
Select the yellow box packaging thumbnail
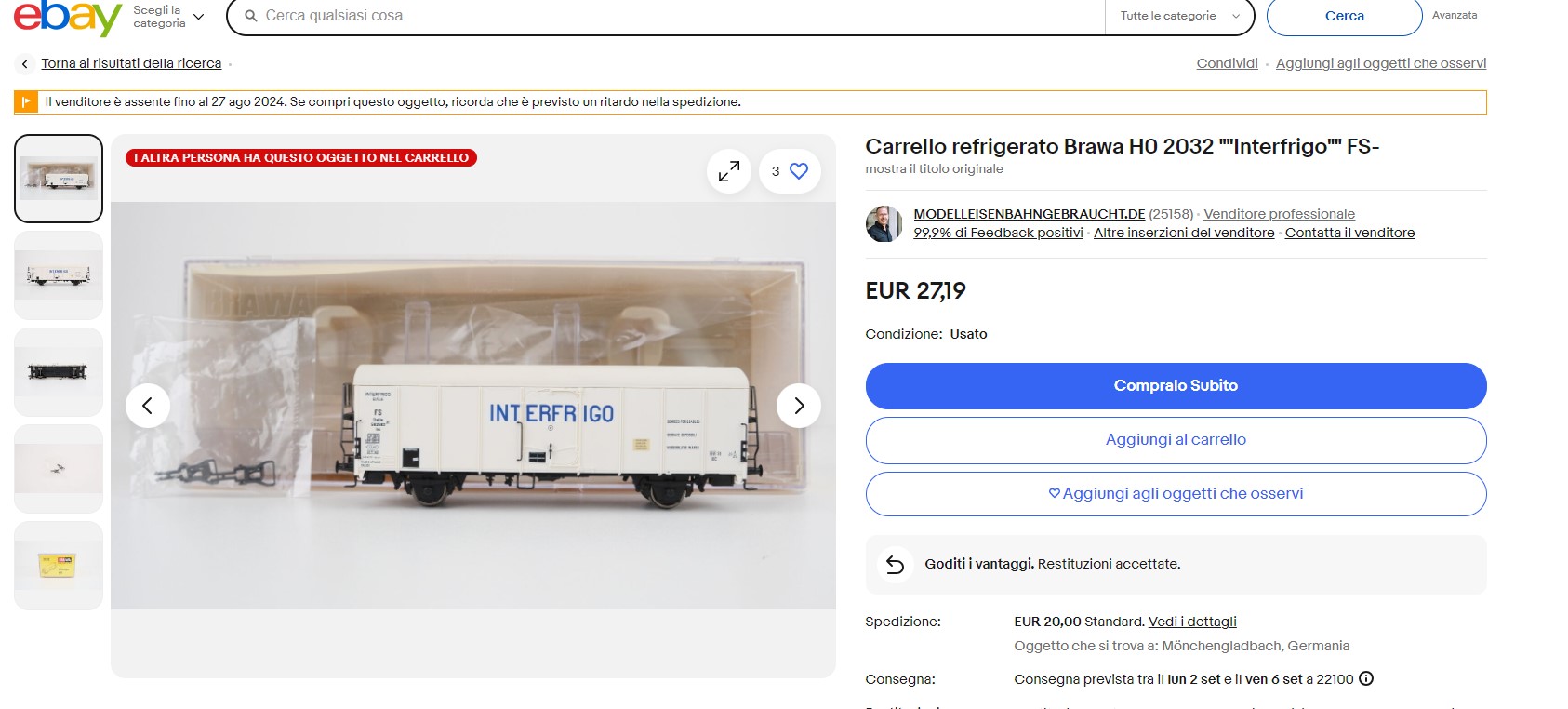(x=59, y=566)
